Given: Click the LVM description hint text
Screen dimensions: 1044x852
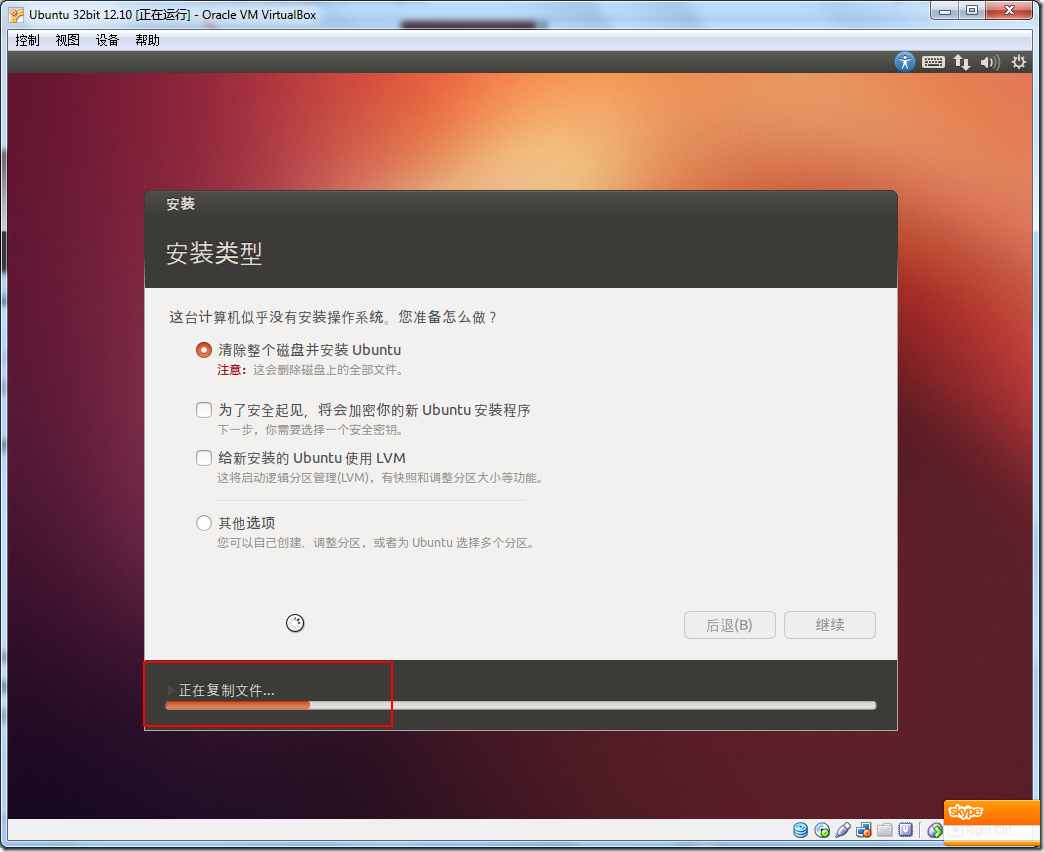Looking at the screenshot, I should pos(380,477).
